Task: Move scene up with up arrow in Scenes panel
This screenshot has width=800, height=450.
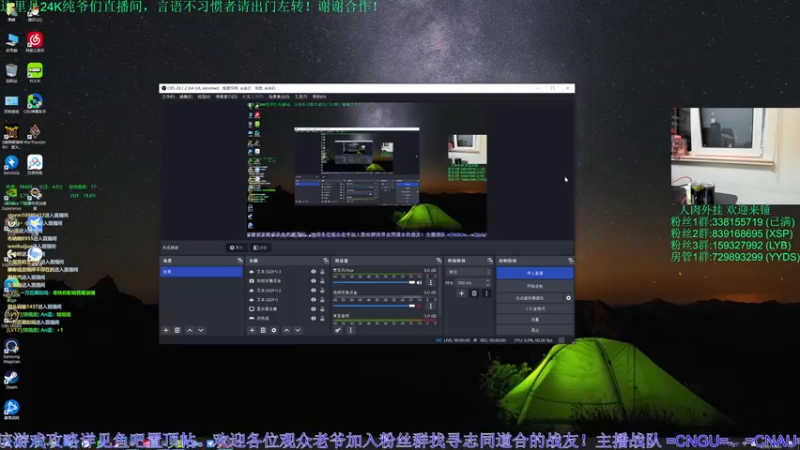Action: tap(189, 330)
